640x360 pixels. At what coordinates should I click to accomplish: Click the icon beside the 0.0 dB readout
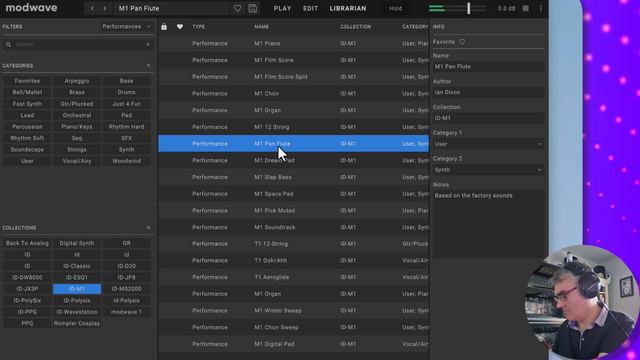coord(526,8)
